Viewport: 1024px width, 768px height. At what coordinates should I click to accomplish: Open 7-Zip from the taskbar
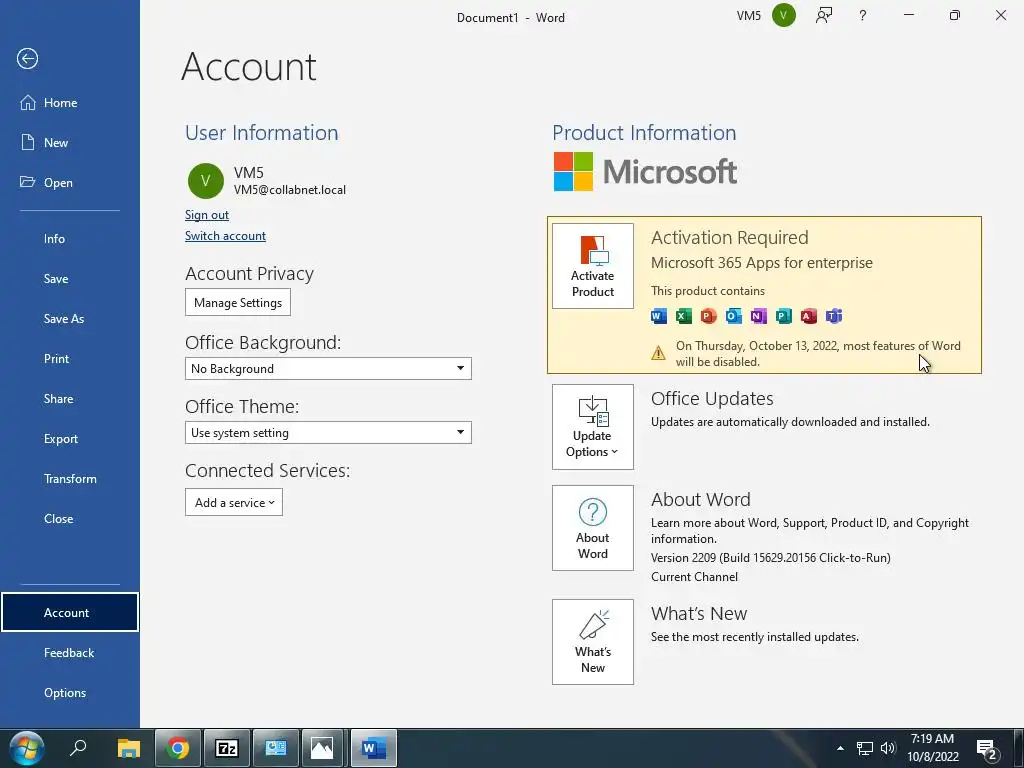(227, 748)
